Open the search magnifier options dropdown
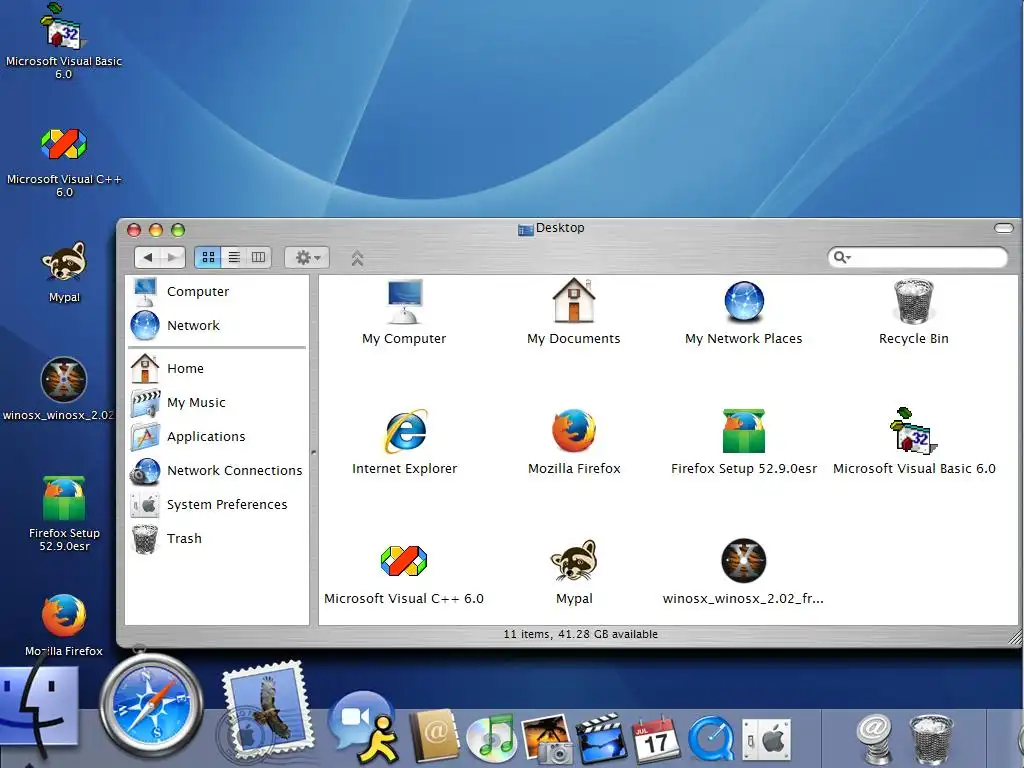The width and height of the screenshot is (1024, 768). click(x=842, y=257)
